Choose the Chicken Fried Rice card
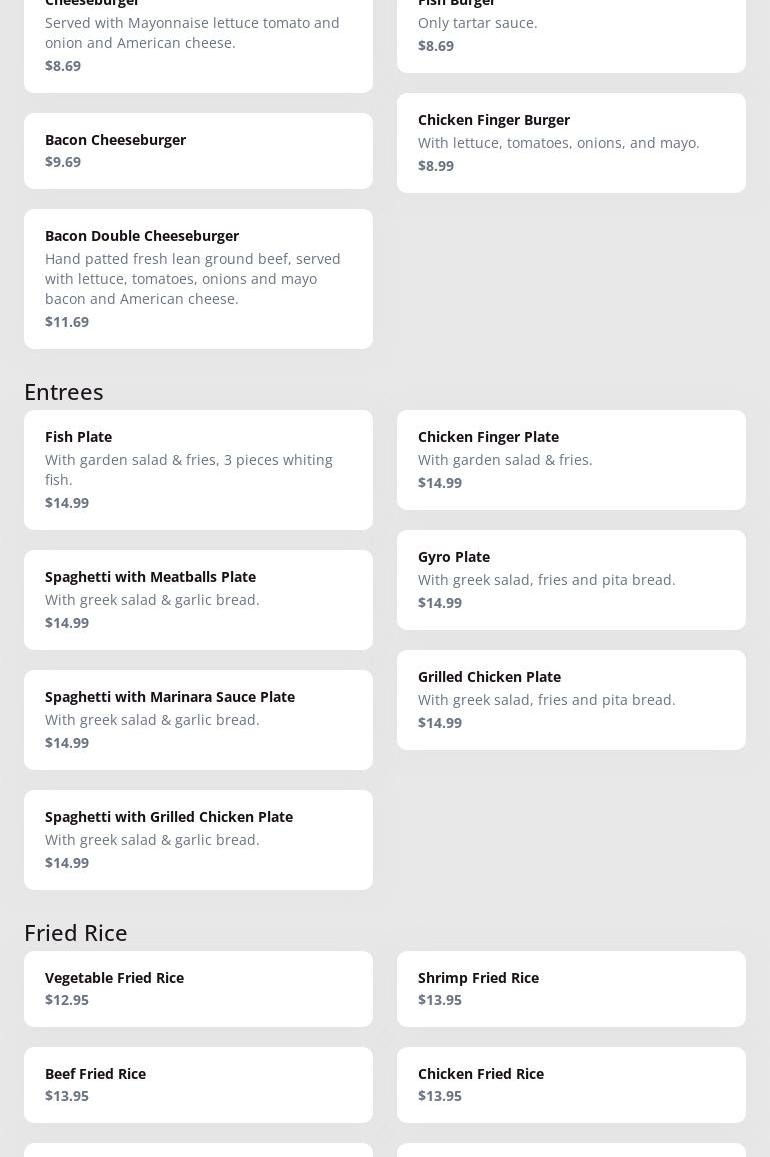 pos(571,1084)
